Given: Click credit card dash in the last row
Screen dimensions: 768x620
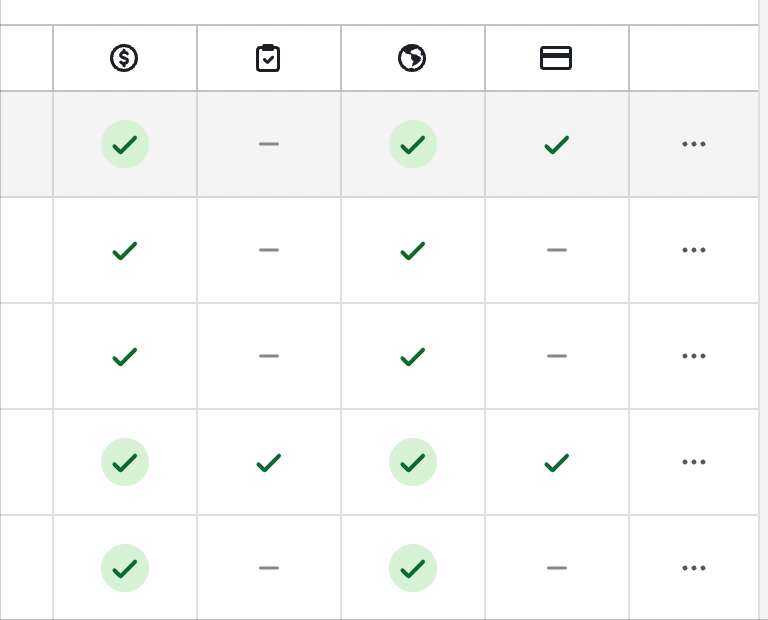Looking at the screenshot, I should [557, 568].
